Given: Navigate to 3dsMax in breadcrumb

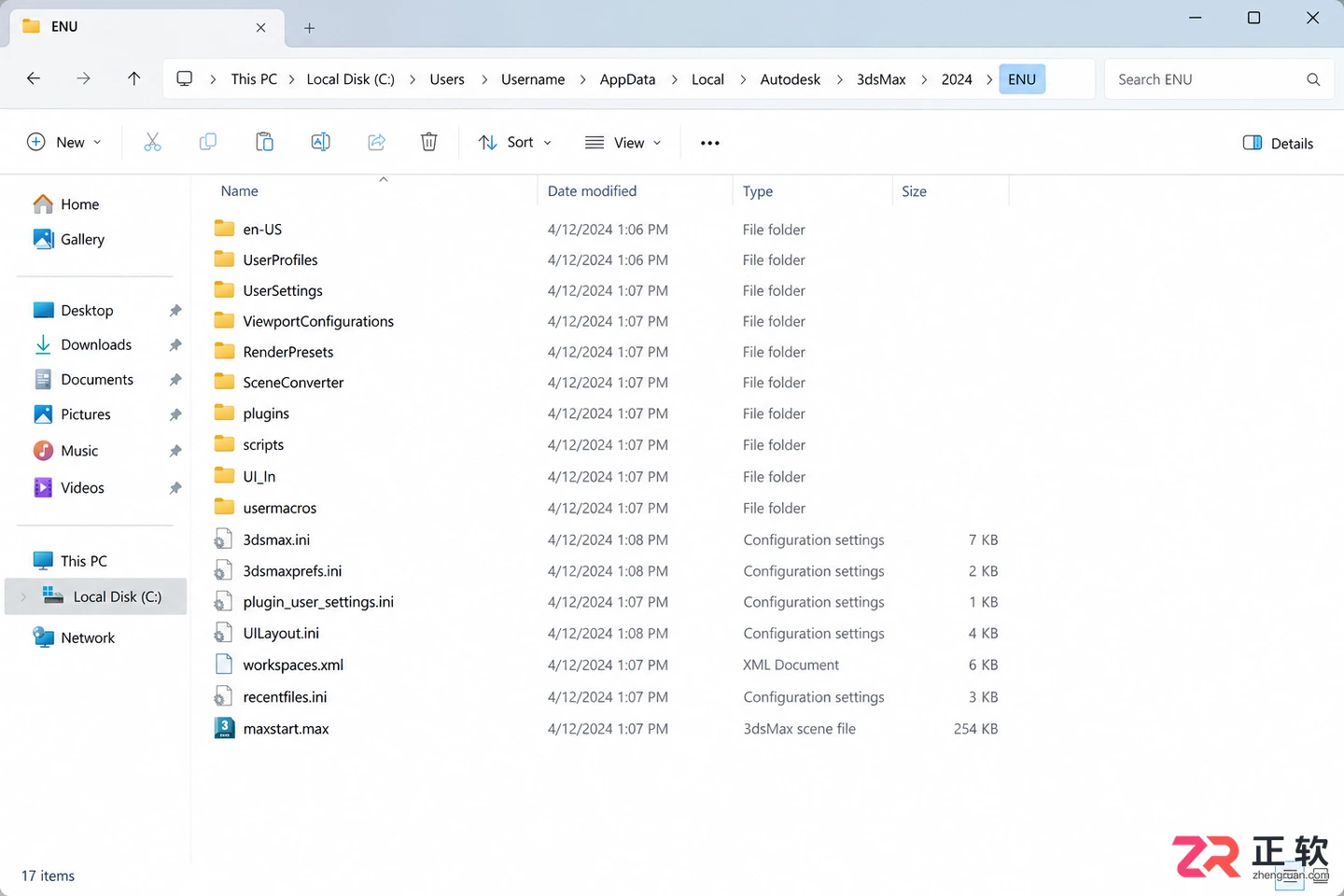Looking at the screenshot, I should tap(881, 79).
